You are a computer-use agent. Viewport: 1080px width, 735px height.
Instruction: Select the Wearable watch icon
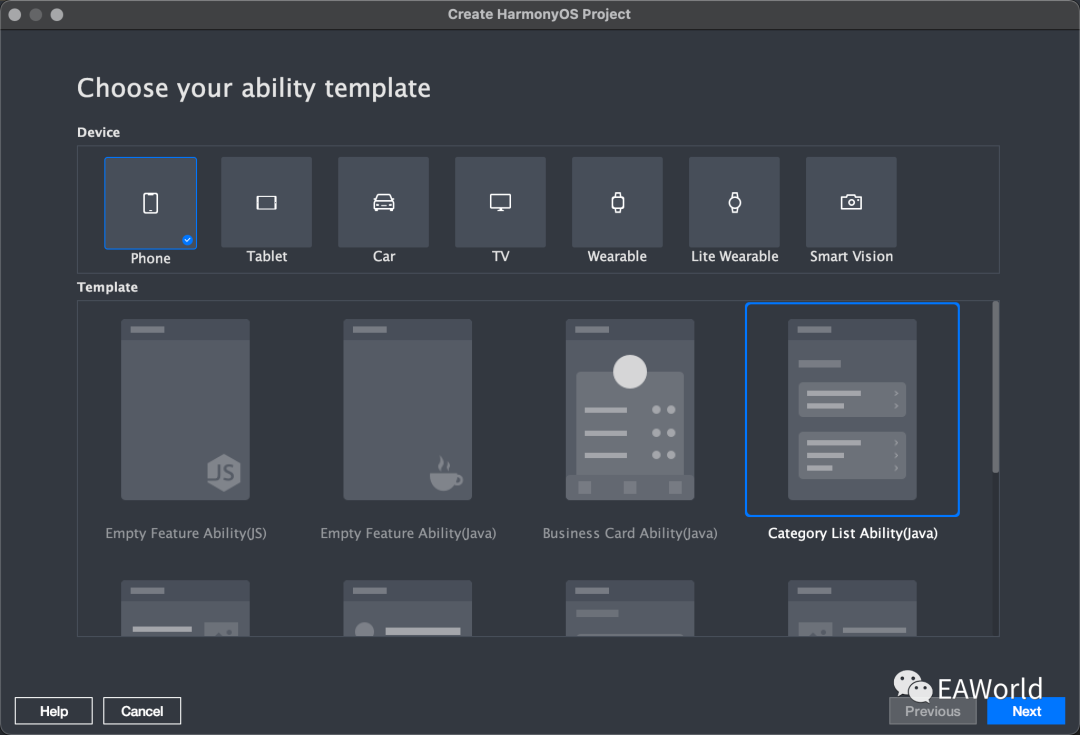point(618,203)
